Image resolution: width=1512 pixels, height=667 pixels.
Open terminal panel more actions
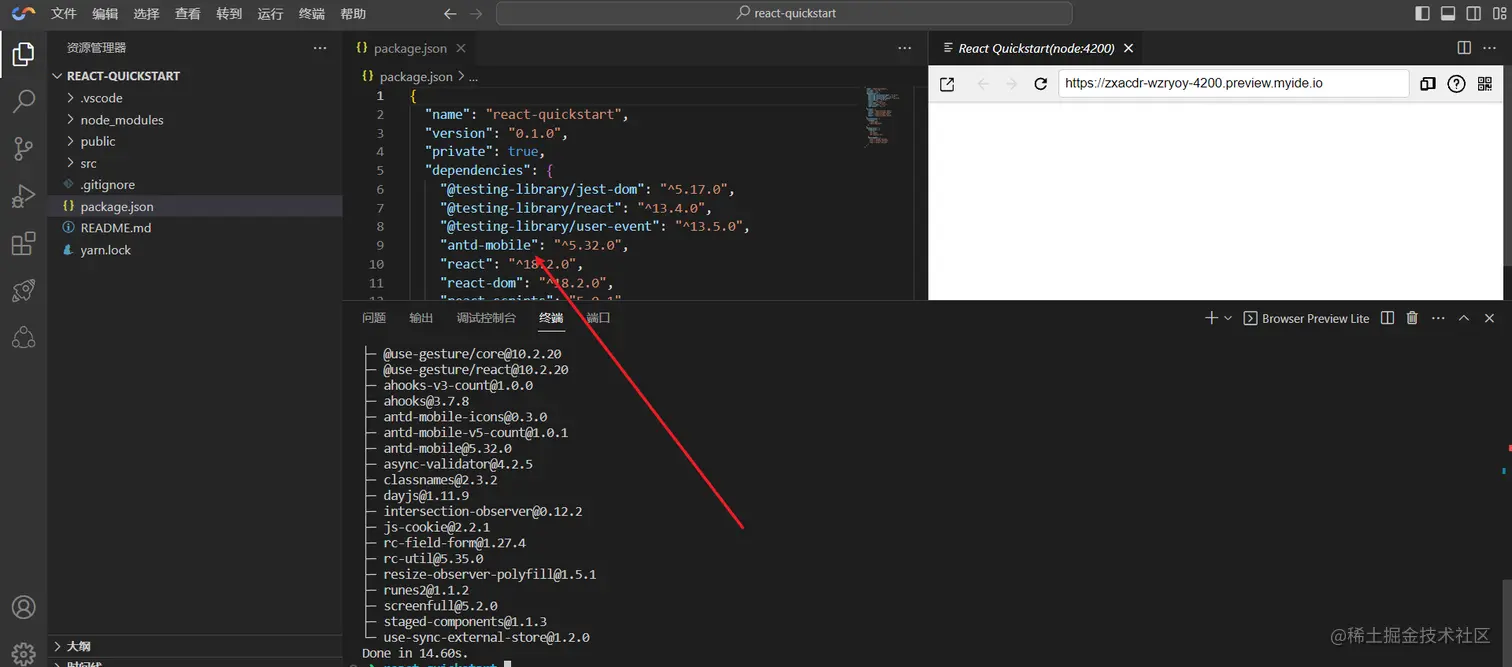[1438, 318]
